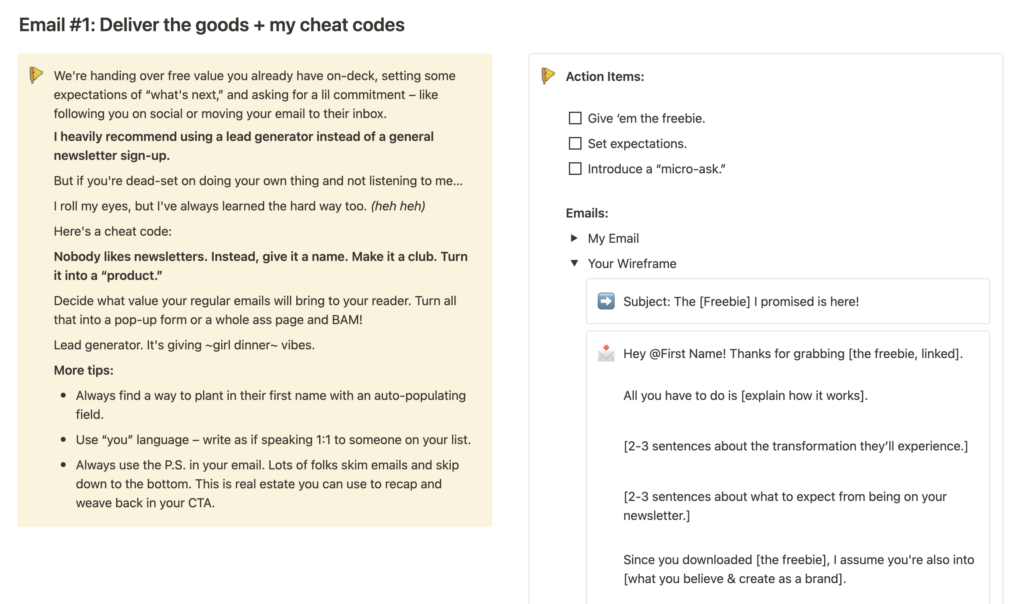Check the "Give 'em the freebie" checkbox

(575, 118)
